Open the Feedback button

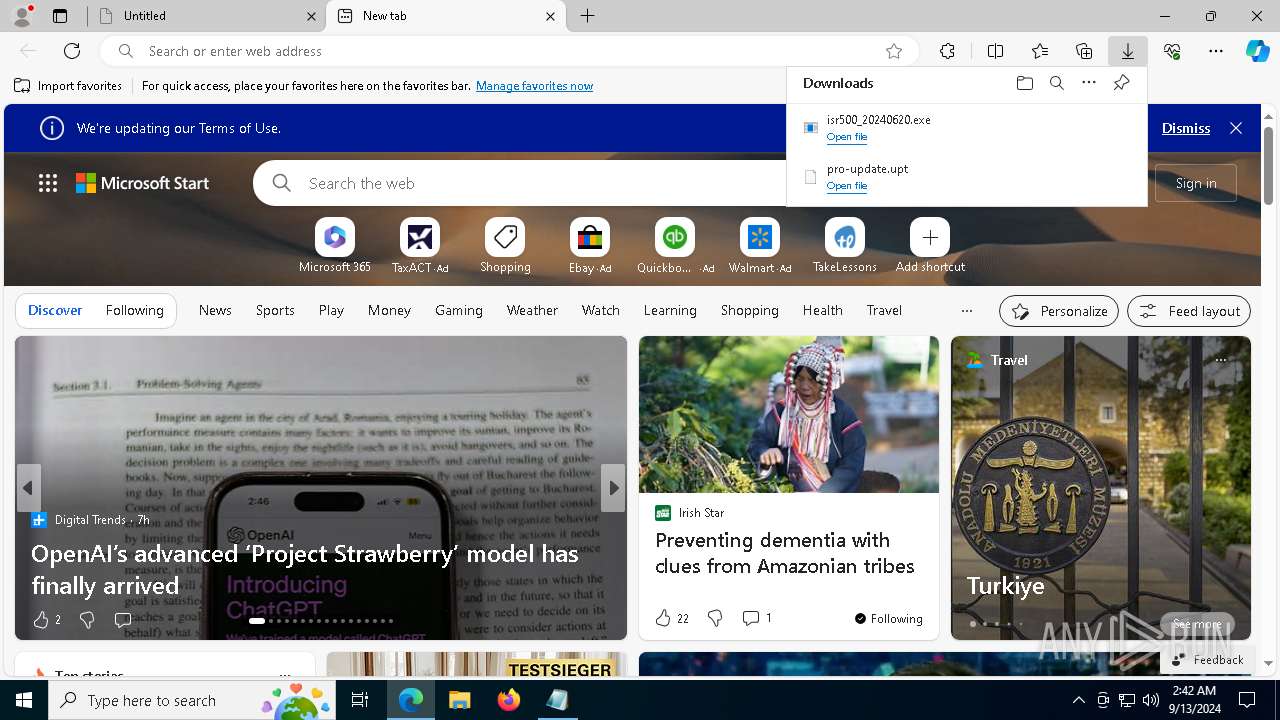click(x=1207, y=659)
